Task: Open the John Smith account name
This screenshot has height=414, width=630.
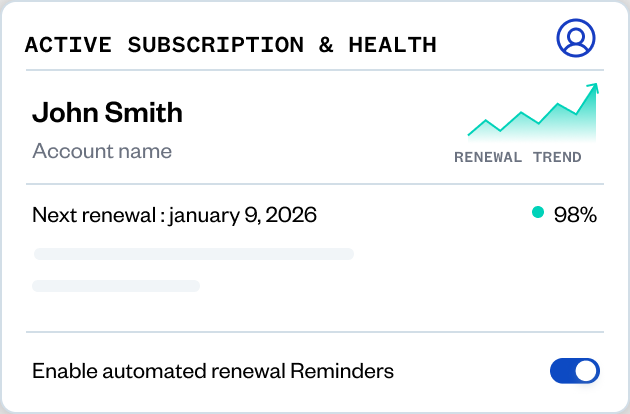Action: tap(107, 112)
